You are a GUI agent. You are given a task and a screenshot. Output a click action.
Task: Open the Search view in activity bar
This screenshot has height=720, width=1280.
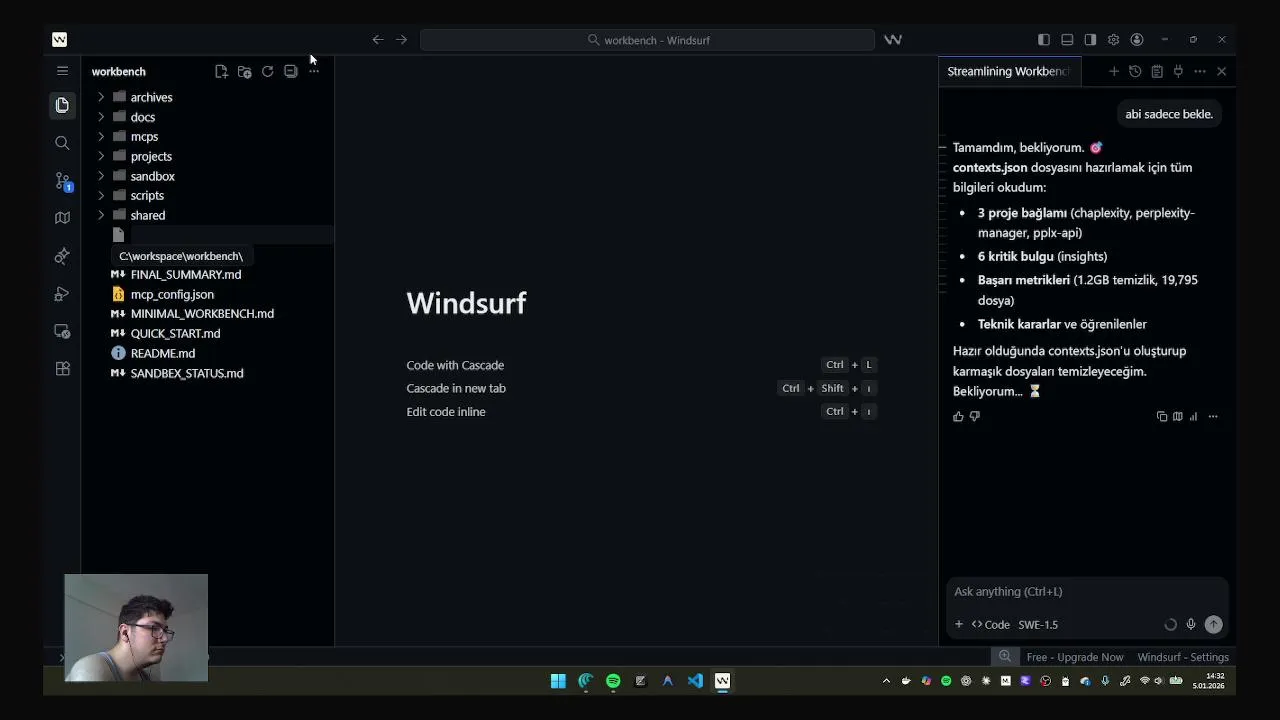62,143
